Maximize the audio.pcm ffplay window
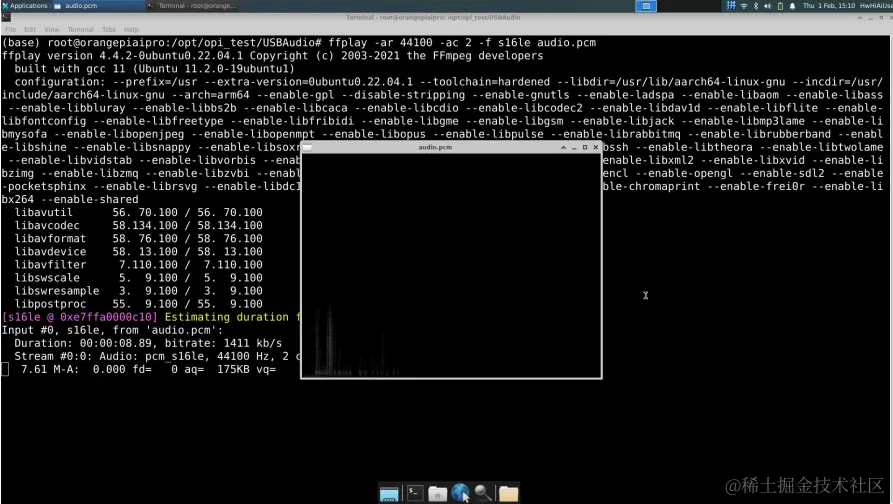The width and height of the screenshot is (893, 504). pyautogui.click(x=585, y=147)
